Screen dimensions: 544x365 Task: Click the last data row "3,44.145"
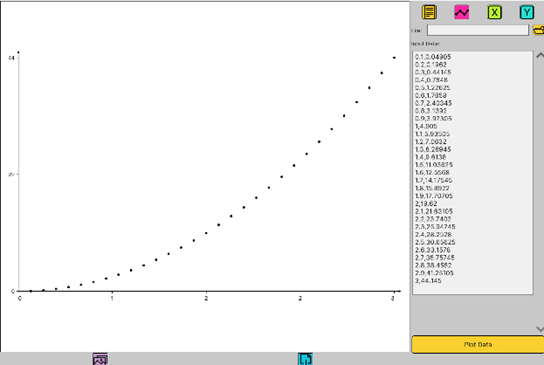[428, 281]
